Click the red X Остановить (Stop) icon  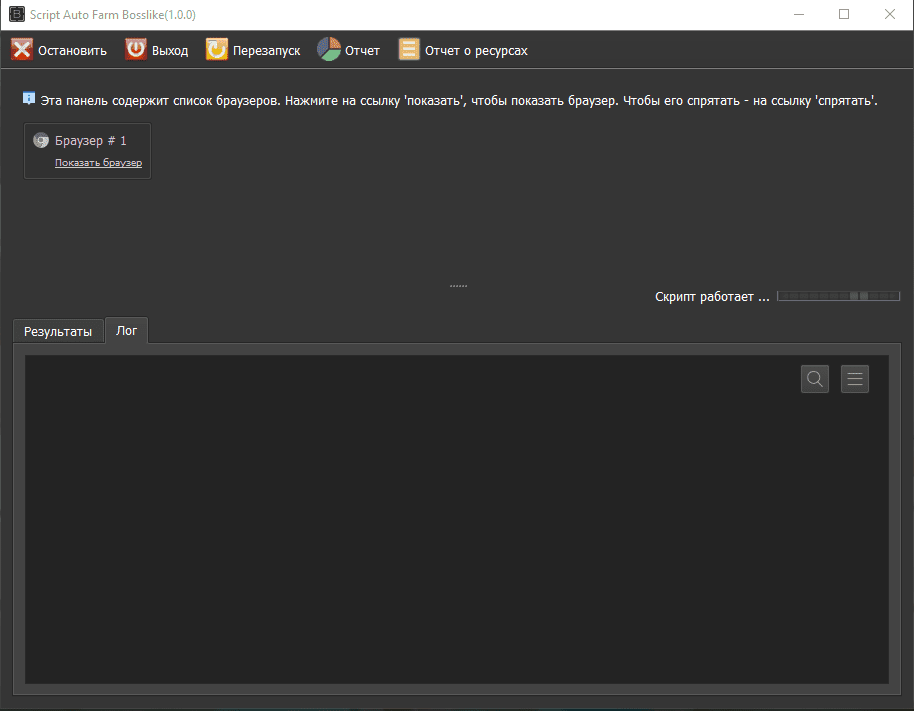tap(22, 50)
